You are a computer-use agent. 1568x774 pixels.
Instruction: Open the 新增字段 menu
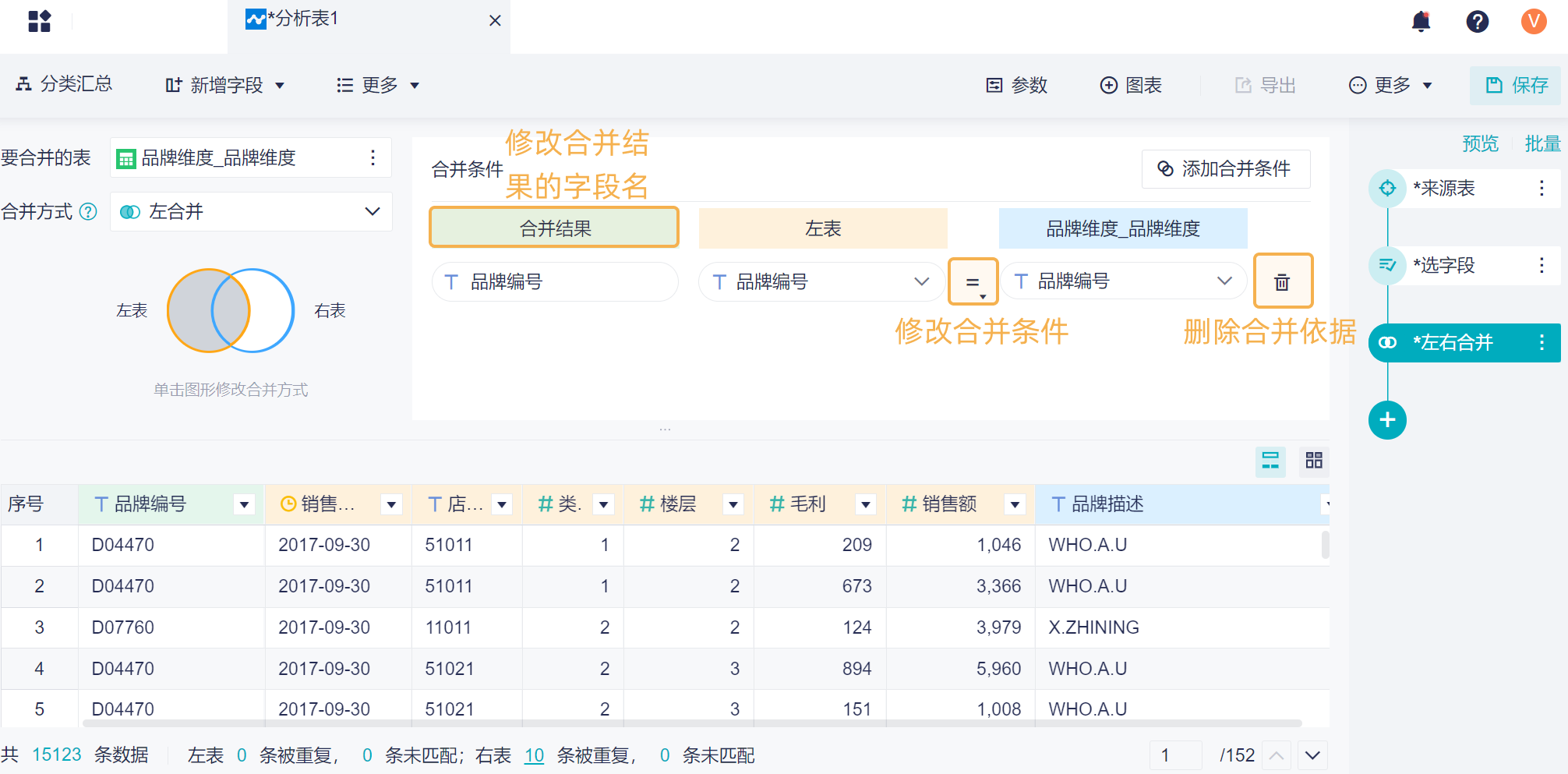click(225, 85)
